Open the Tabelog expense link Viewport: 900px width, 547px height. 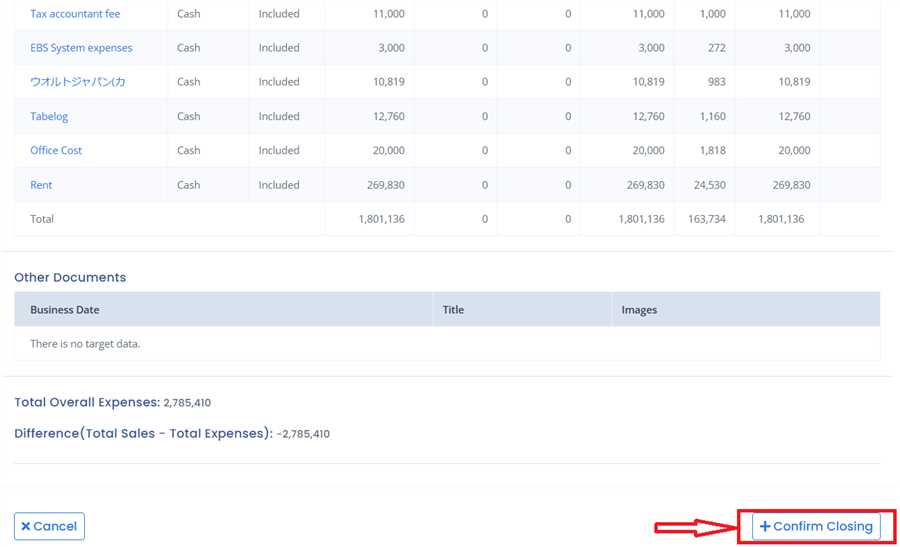(49, 116)
